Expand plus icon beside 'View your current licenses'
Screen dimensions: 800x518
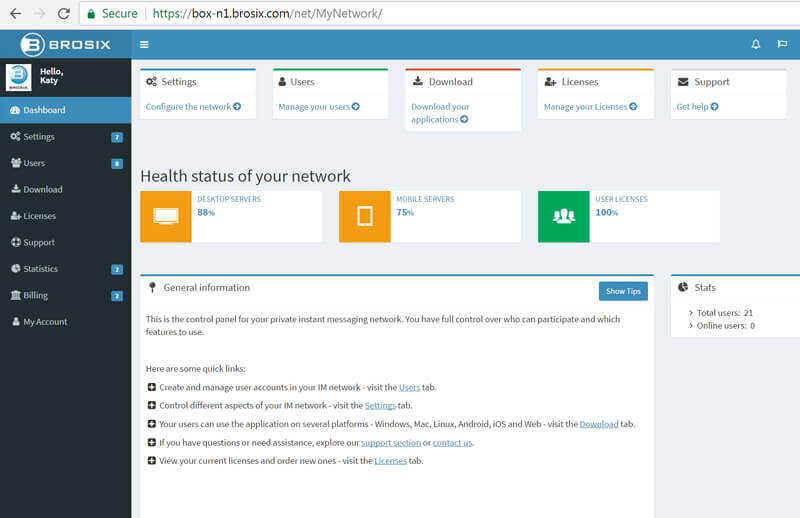point(152,460)
